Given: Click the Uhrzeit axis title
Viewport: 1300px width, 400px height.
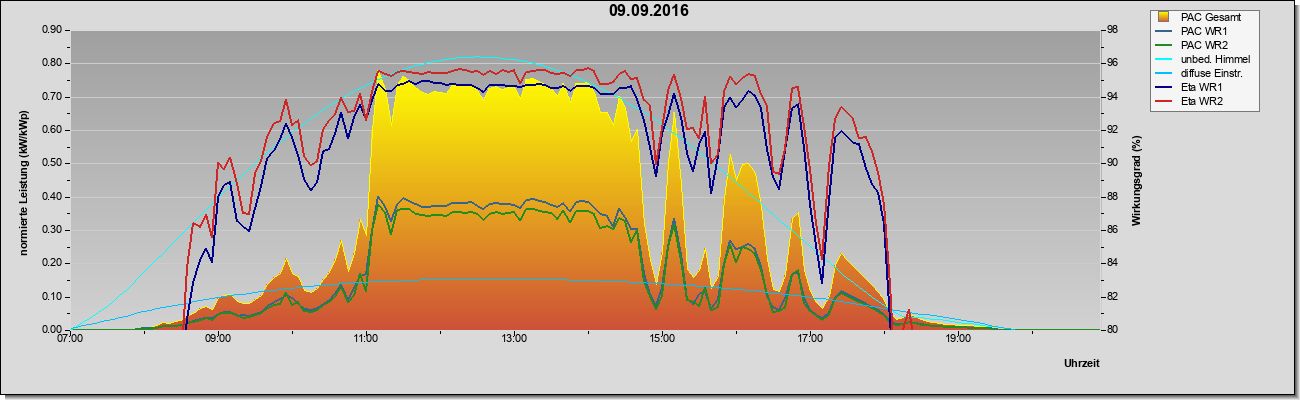Looking at the screenshot, I should [1082, 363].
